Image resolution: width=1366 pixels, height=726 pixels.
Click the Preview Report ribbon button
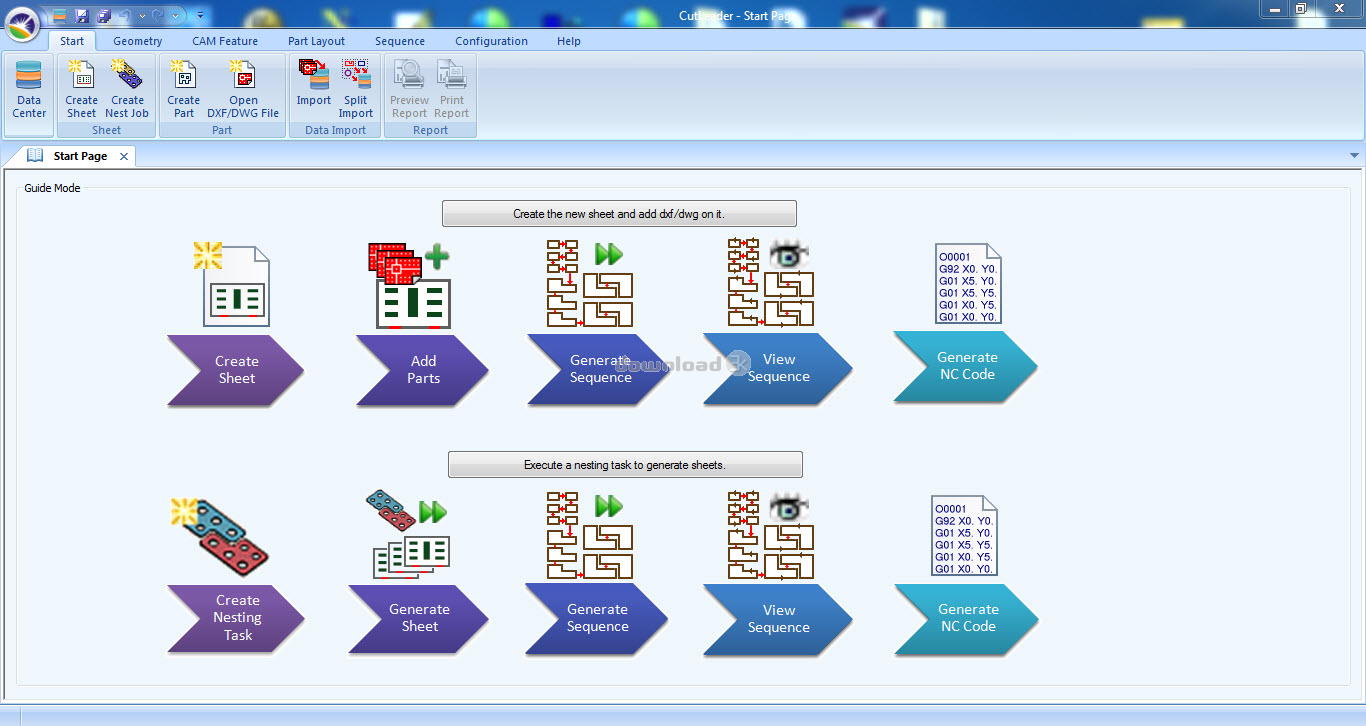coord(409,90)
